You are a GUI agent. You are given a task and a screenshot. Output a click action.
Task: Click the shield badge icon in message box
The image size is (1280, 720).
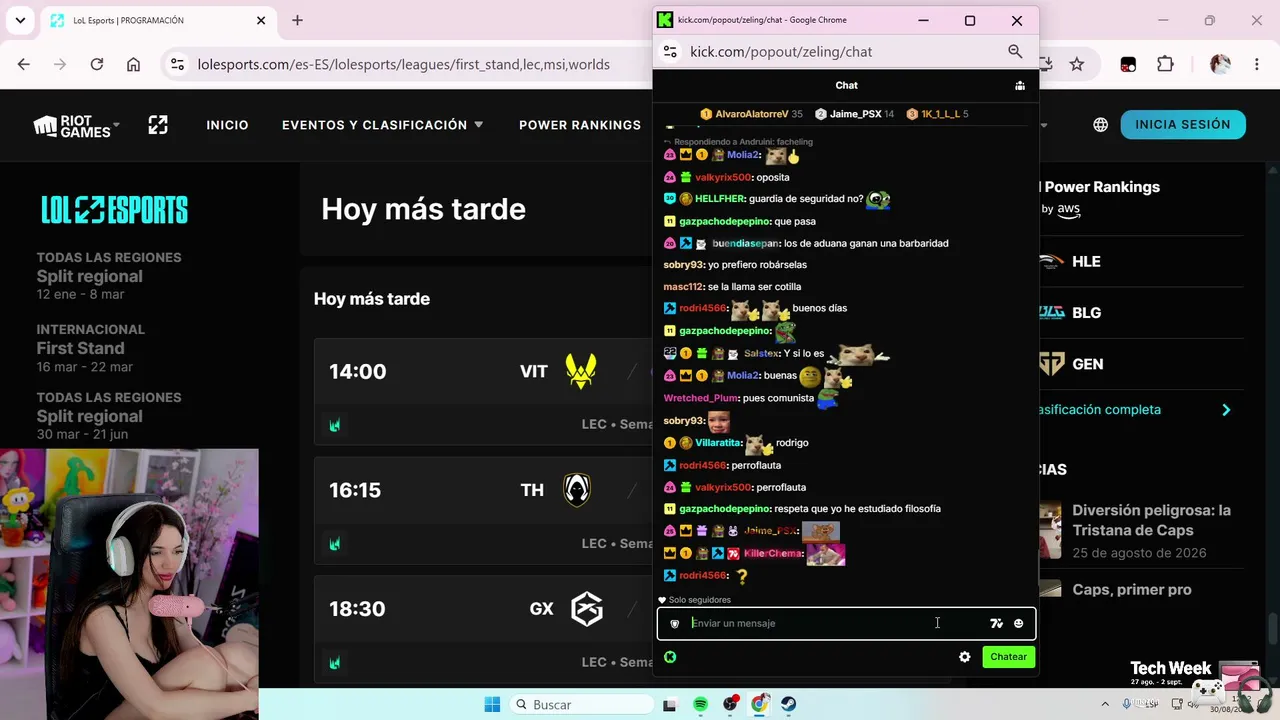[675, 623]
